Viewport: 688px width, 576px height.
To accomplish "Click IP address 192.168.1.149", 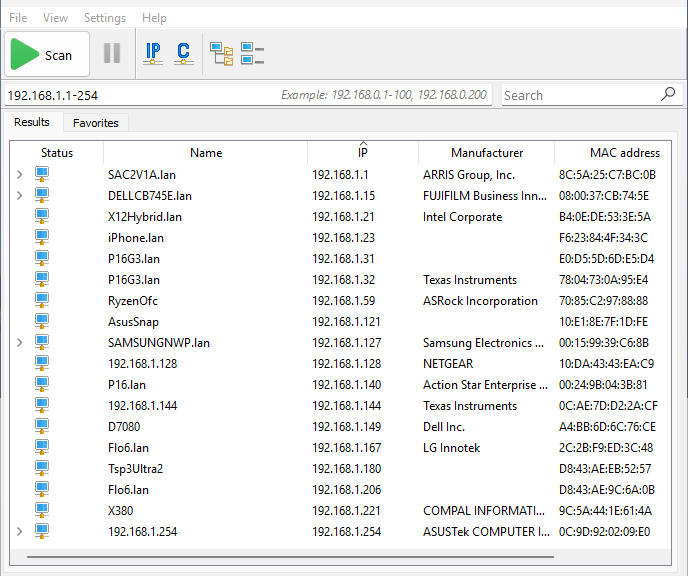I will (x=347, y=427).
